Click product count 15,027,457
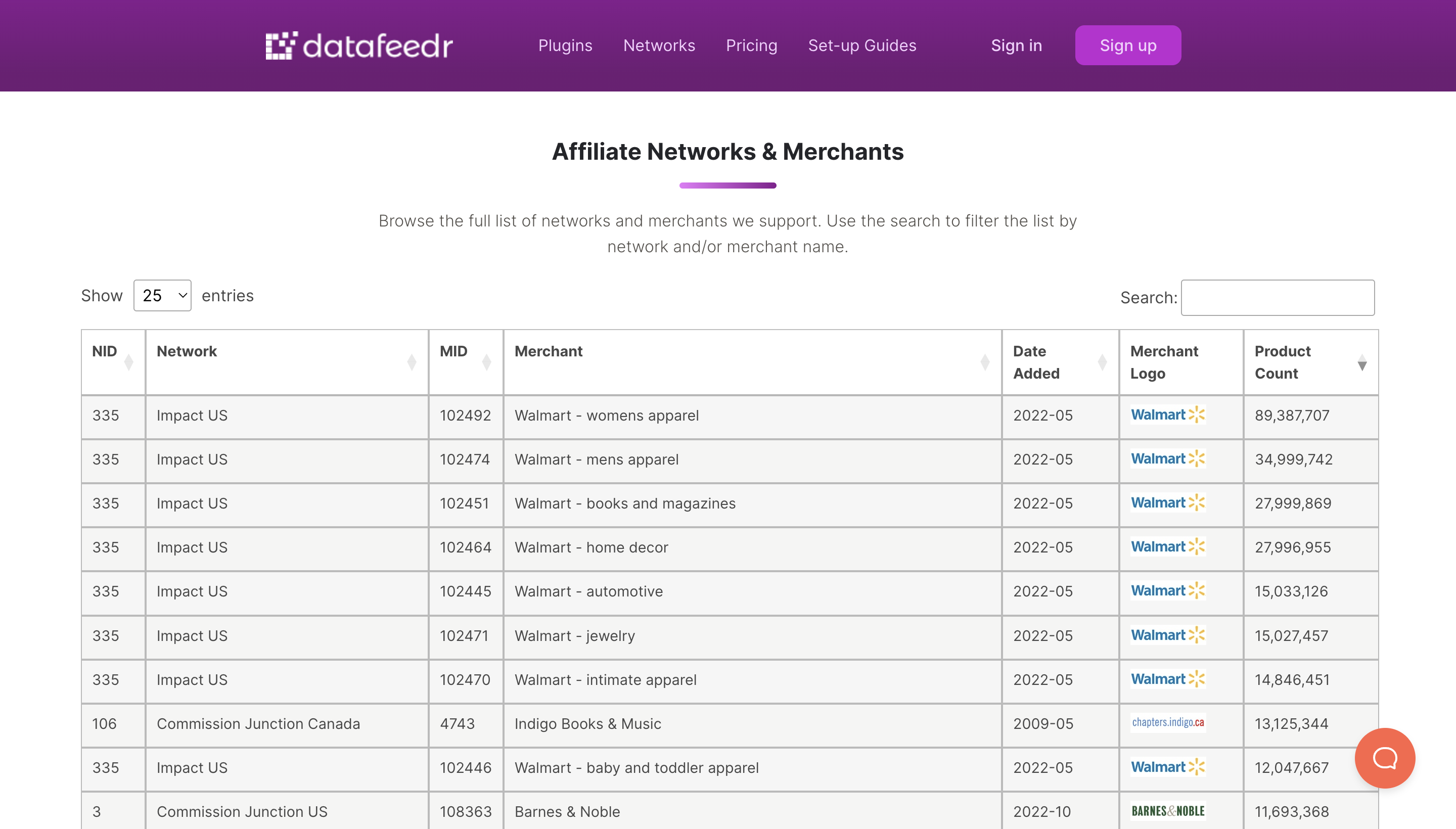Viewport: 1456px width, 829px height. point(1291,636)
